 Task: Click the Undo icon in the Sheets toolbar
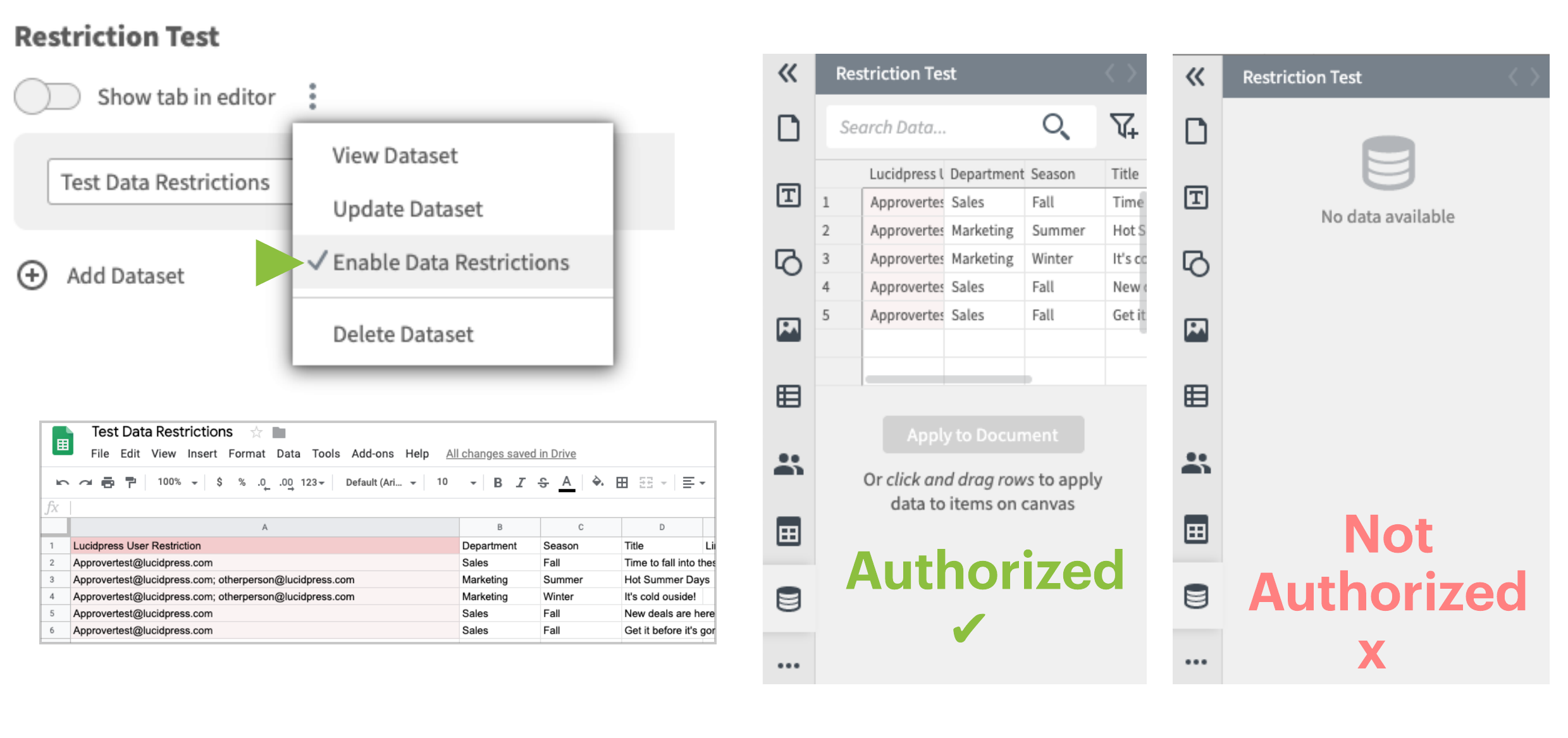62,483
